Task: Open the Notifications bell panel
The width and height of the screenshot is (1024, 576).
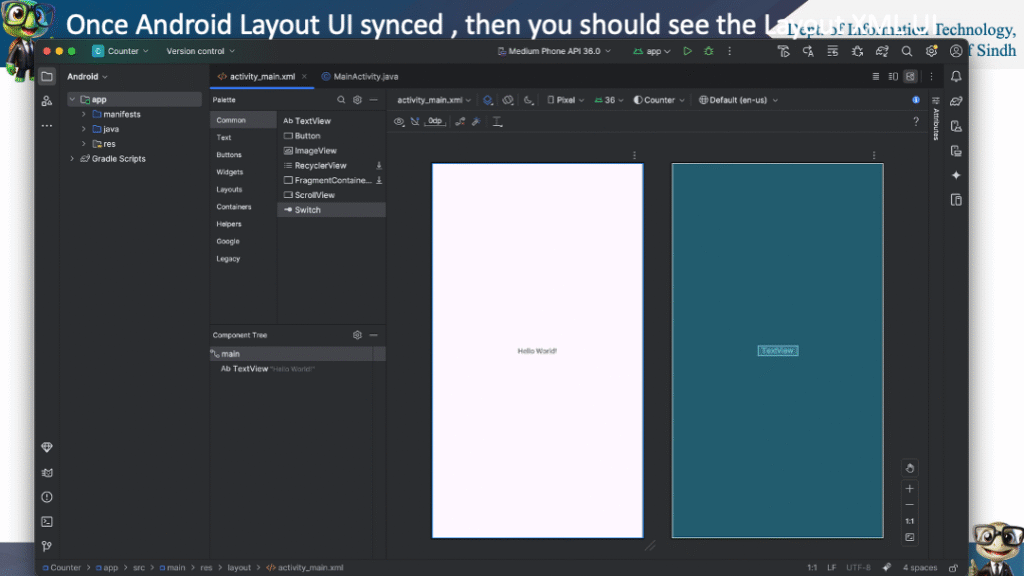Action: (x=956, y=76)
